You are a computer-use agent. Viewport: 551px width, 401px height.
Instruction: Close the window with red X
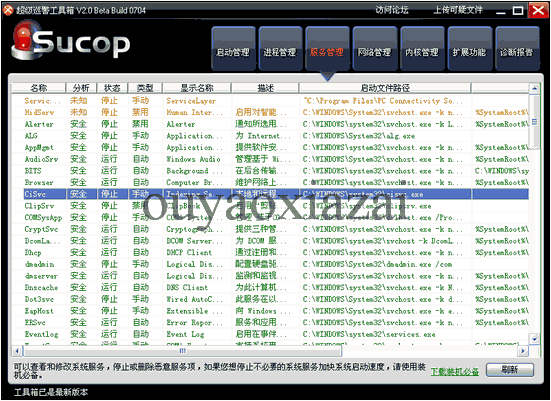pos(538,10)
